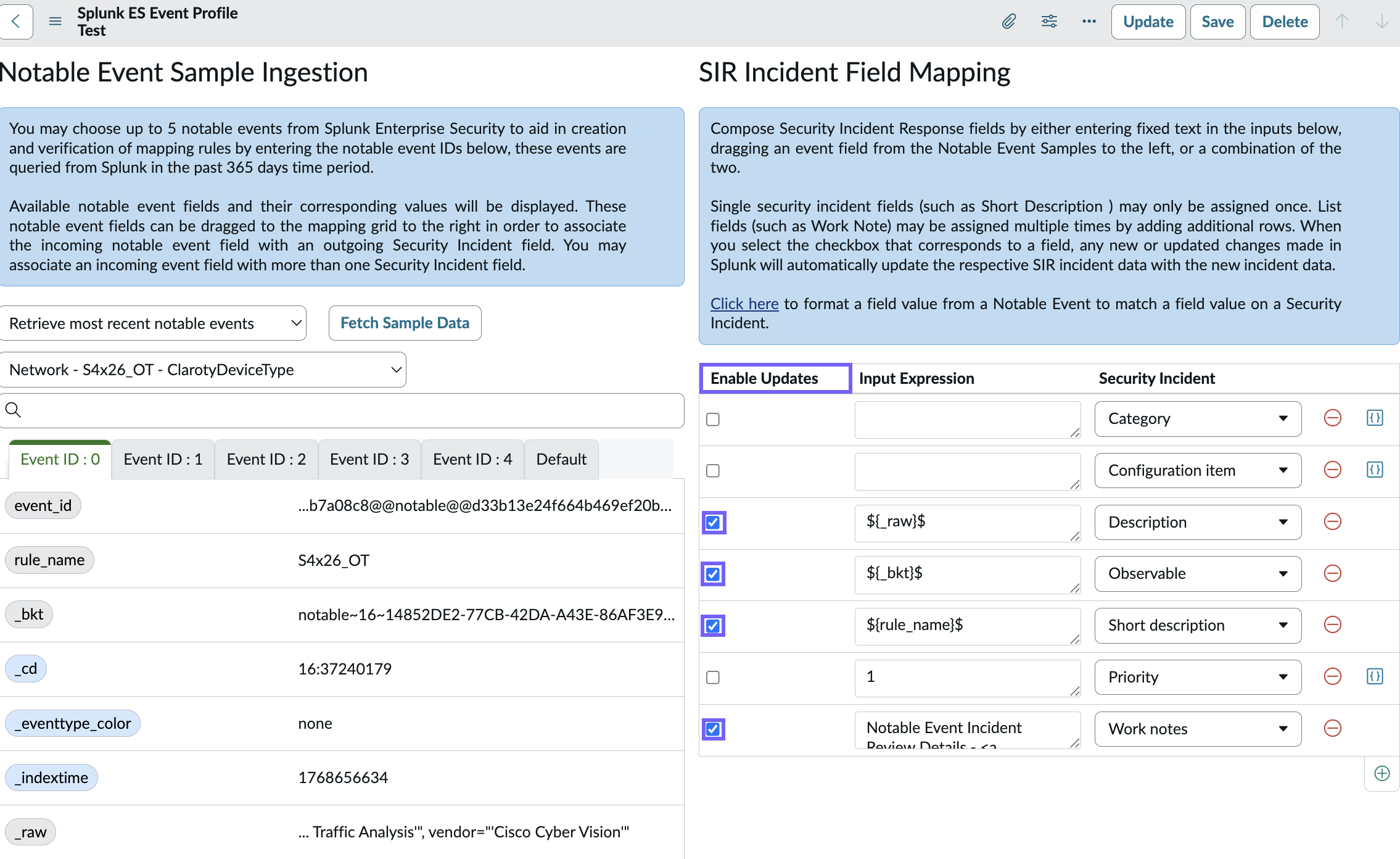Open the hamburger context menu icon
This screenshot has width=1400, height=859.
(56, 22)
